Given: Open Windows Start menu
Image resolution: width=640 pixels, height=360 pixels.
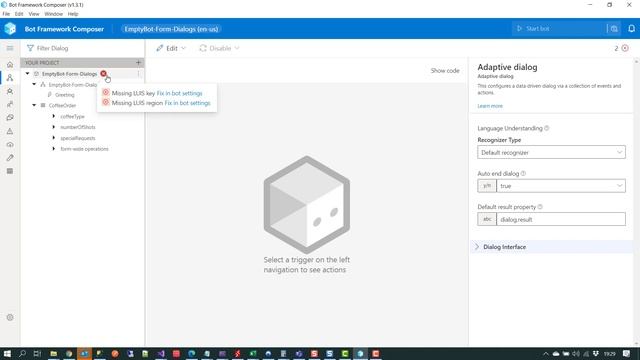Looking at the screenshot, I should click(x=7, y=353).
